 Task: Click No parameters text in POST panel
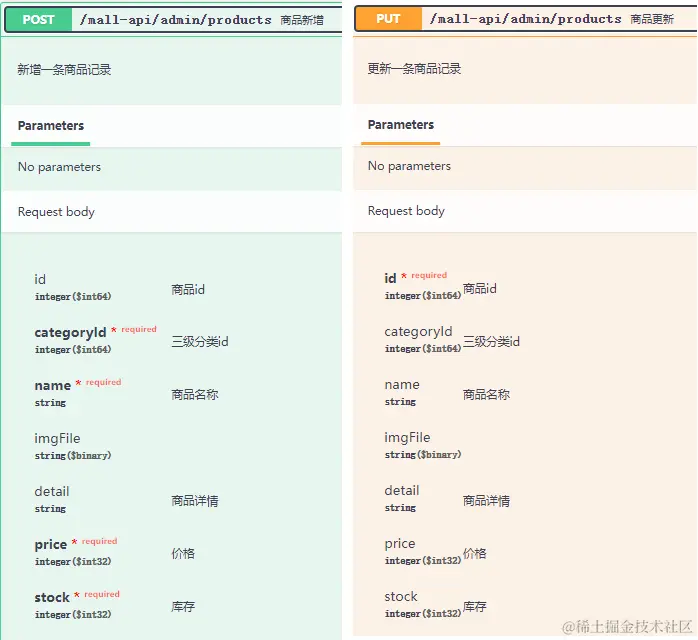[x=59, y=167]
